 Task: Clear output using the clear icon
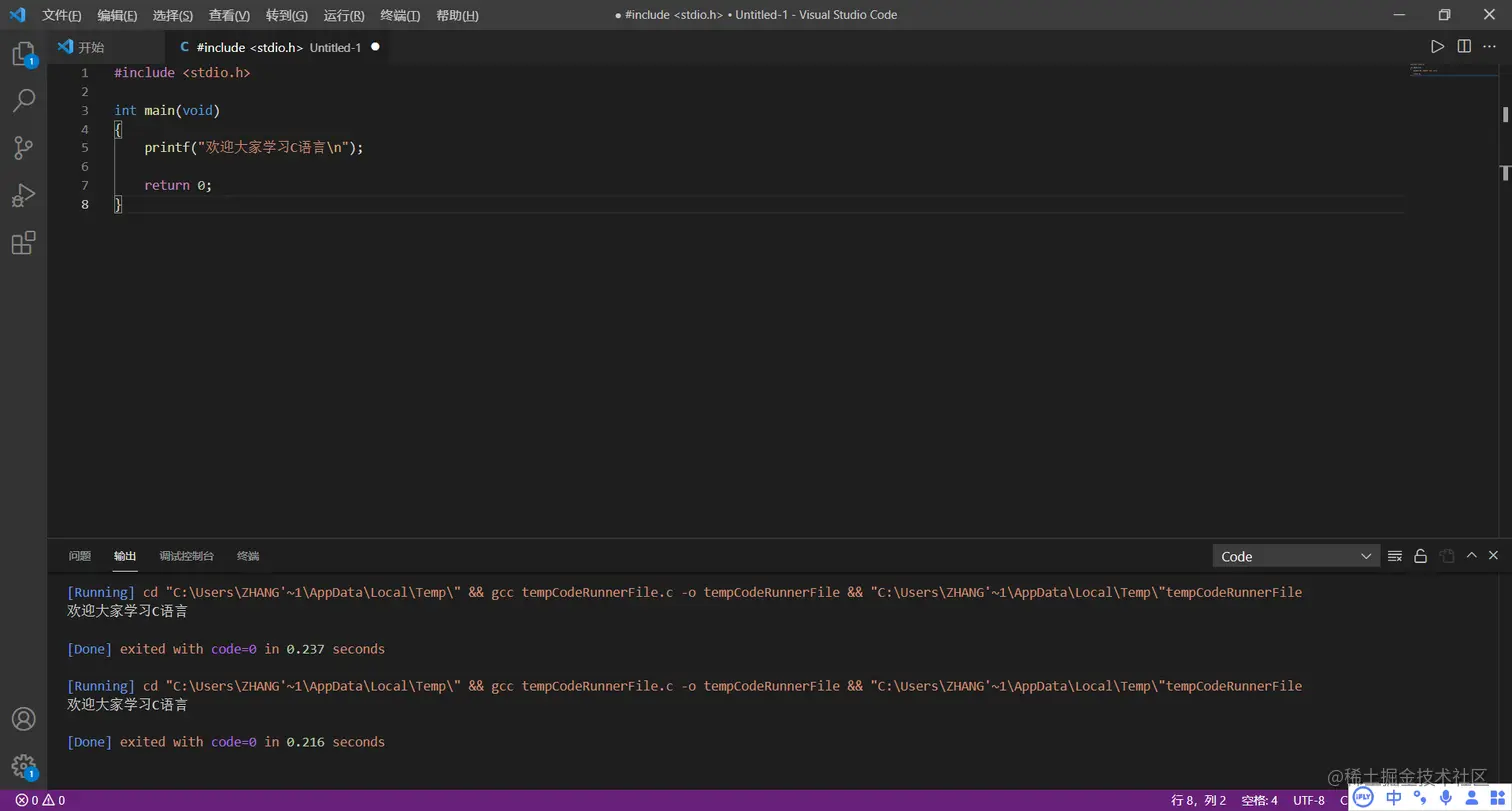[x=1395, y=556]
